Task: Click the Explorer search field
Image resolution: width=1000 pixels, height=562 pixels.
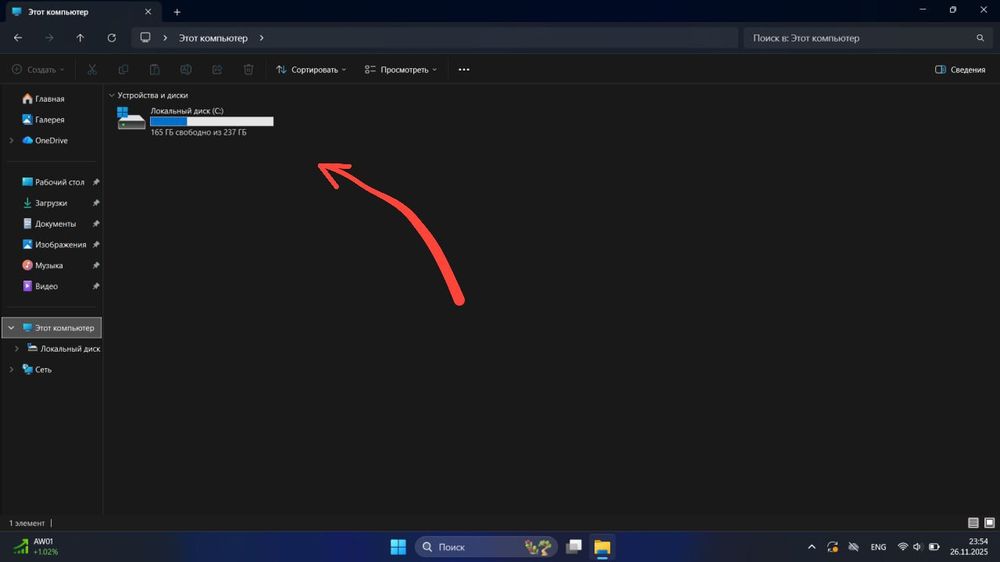Action: 867,38
